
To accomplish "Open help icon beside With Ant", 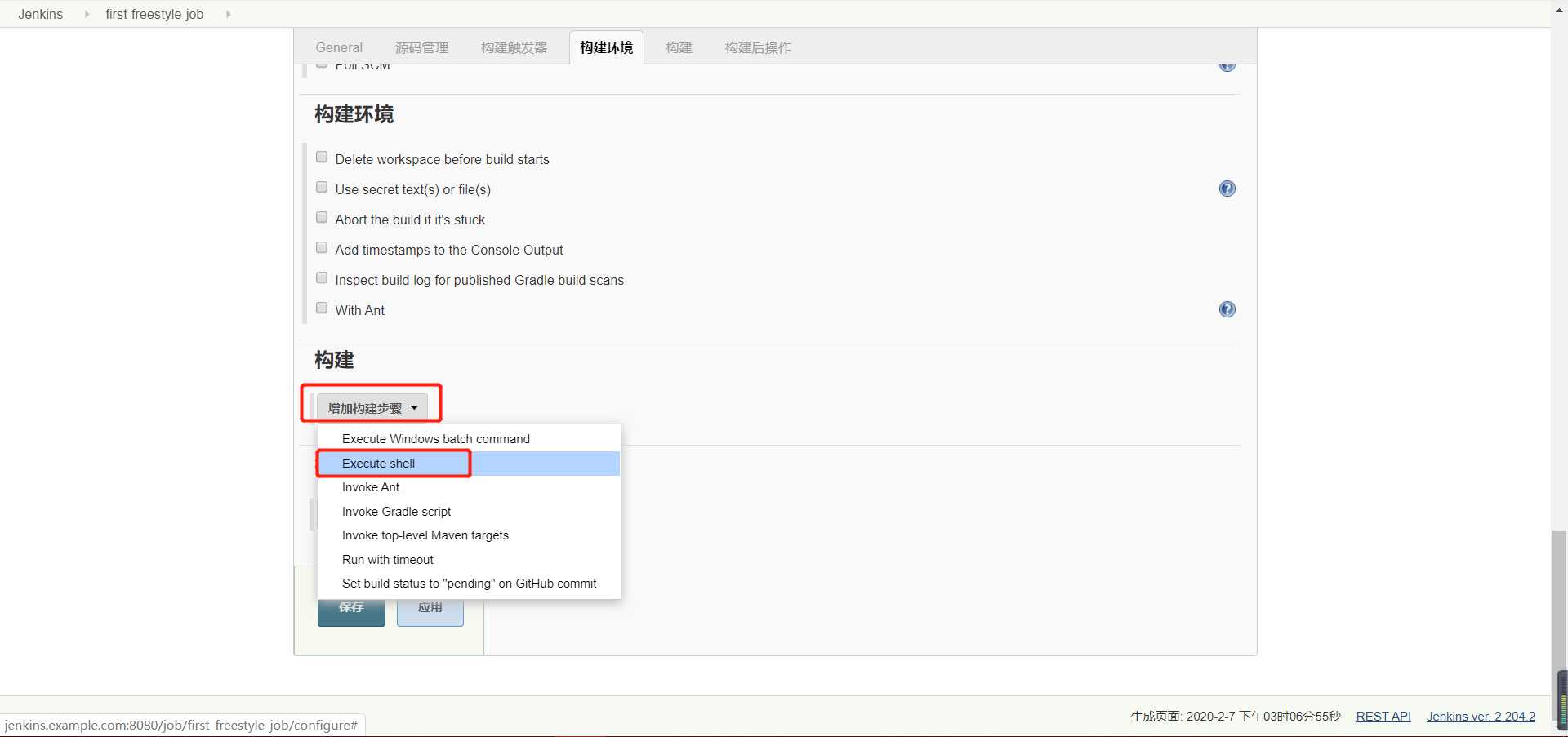I will [1227, 309].
